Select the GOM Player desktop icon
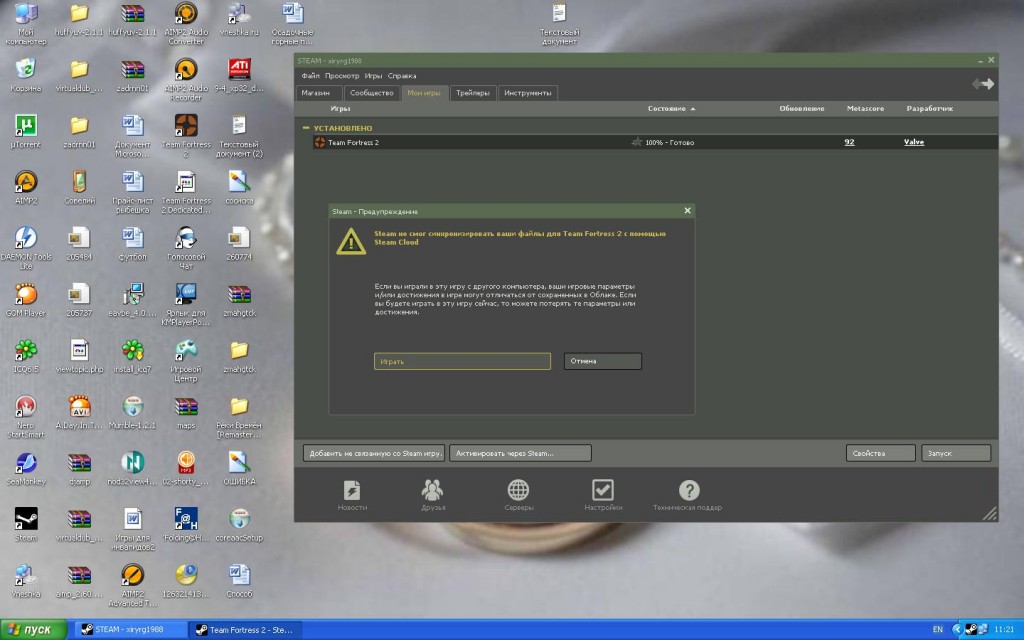Viewport: 1024px width, 640px height. point(26,300)
